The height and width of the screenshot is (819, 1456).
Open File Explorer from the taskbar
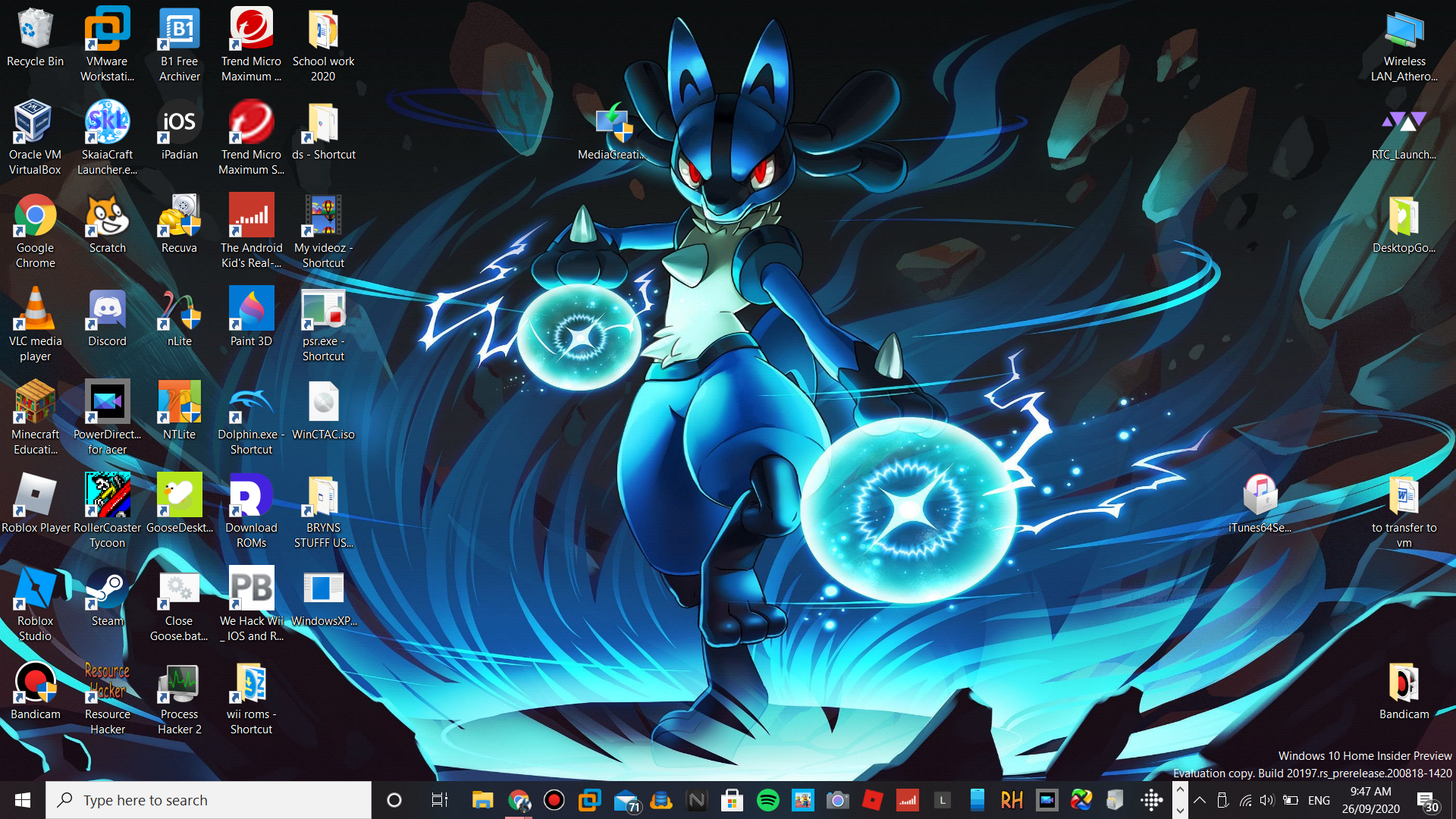[482, 800]
